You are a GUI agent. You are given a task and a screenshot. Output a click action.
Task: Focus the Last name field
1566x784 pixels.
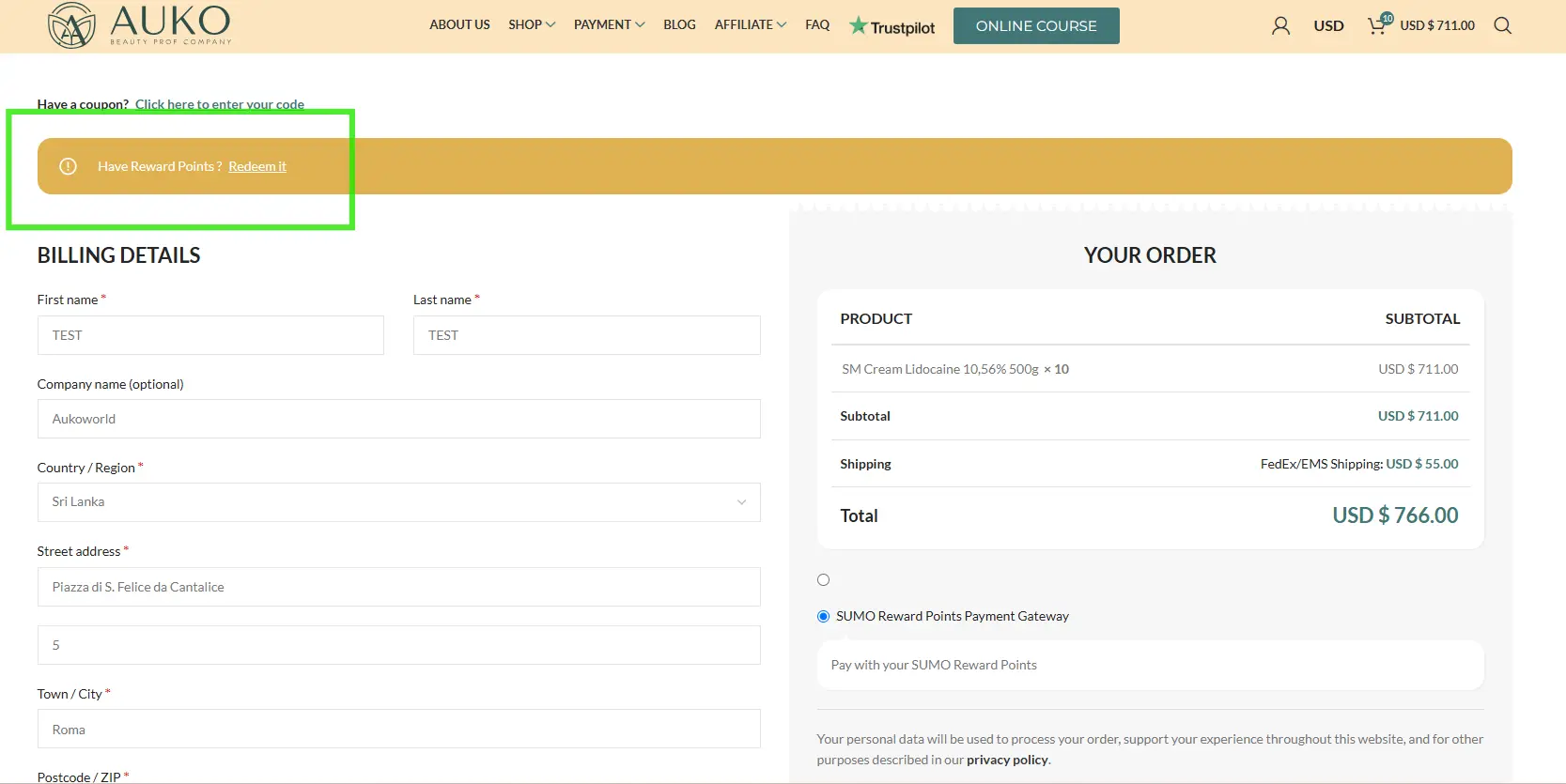point(587,335)
